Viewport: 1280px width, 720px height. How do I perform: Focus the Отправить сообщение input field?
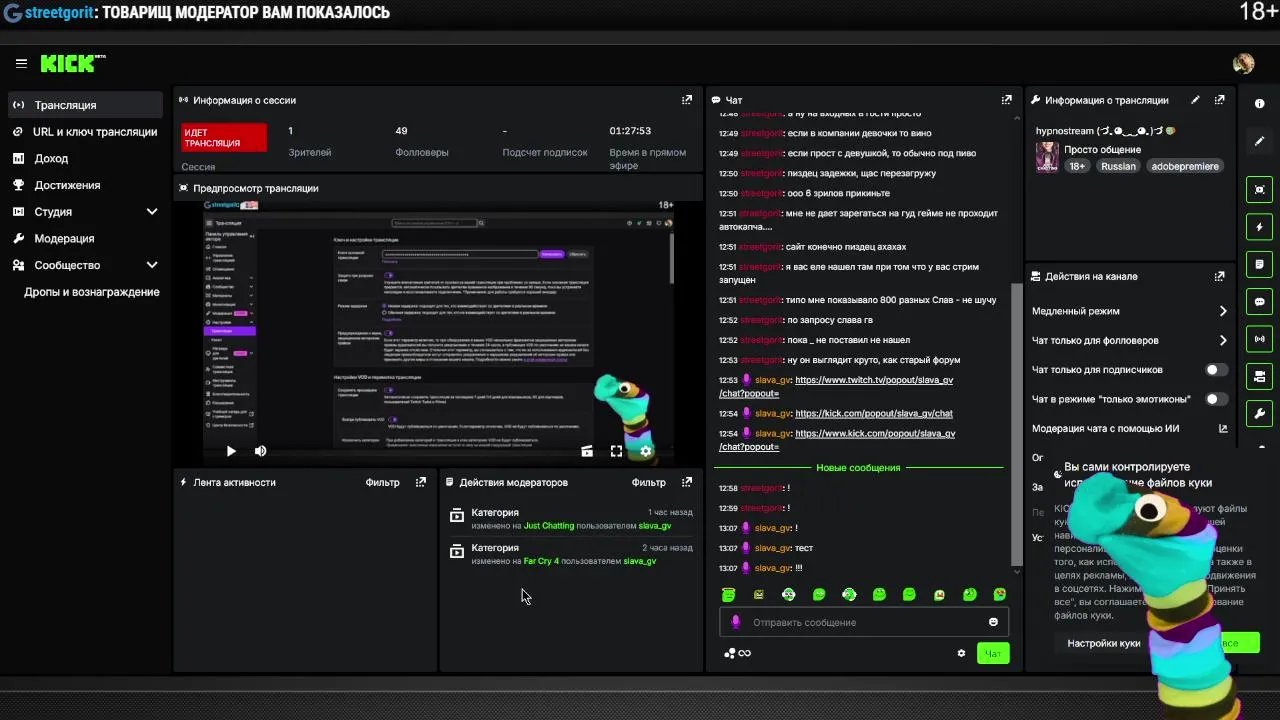[865, 622]
